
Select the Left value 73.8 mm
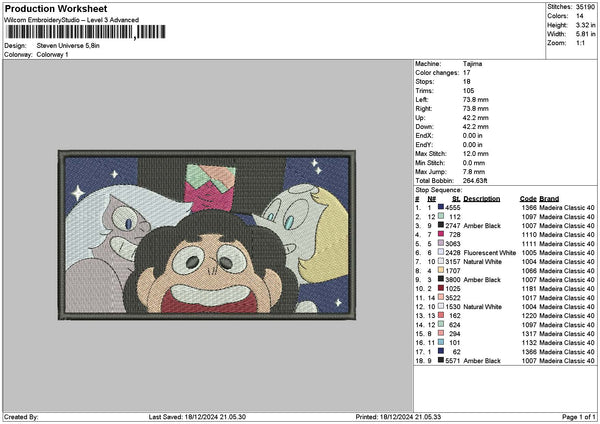(476, 99)
